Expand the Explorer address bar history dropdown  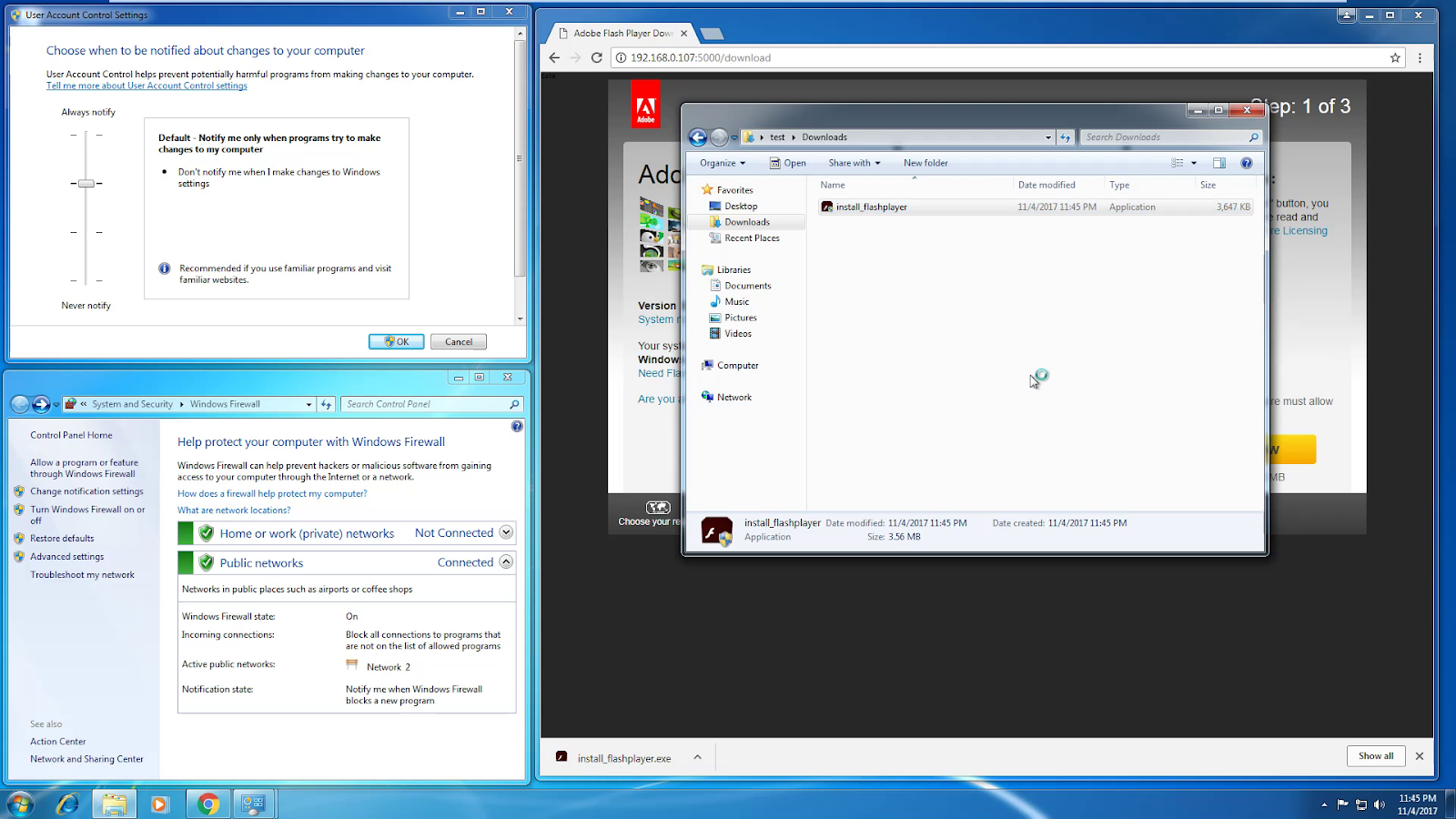coord(1048,137)
